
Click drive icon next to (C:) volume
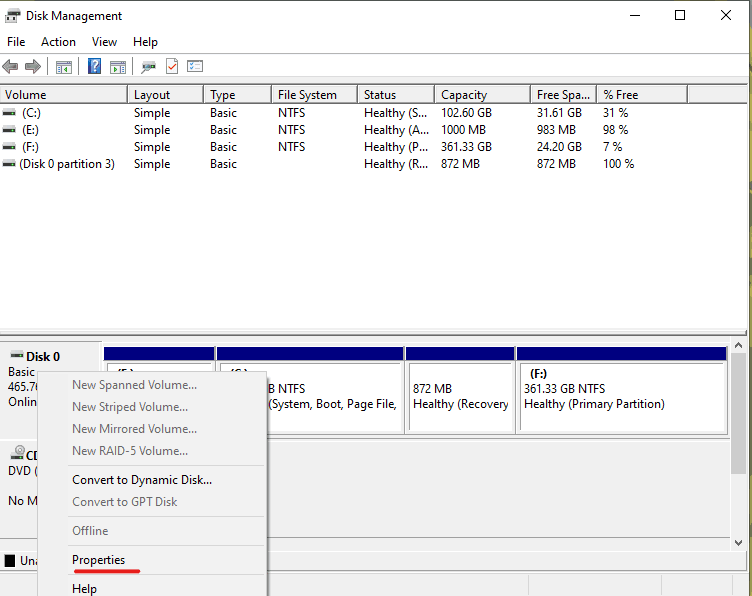(9, 113)
